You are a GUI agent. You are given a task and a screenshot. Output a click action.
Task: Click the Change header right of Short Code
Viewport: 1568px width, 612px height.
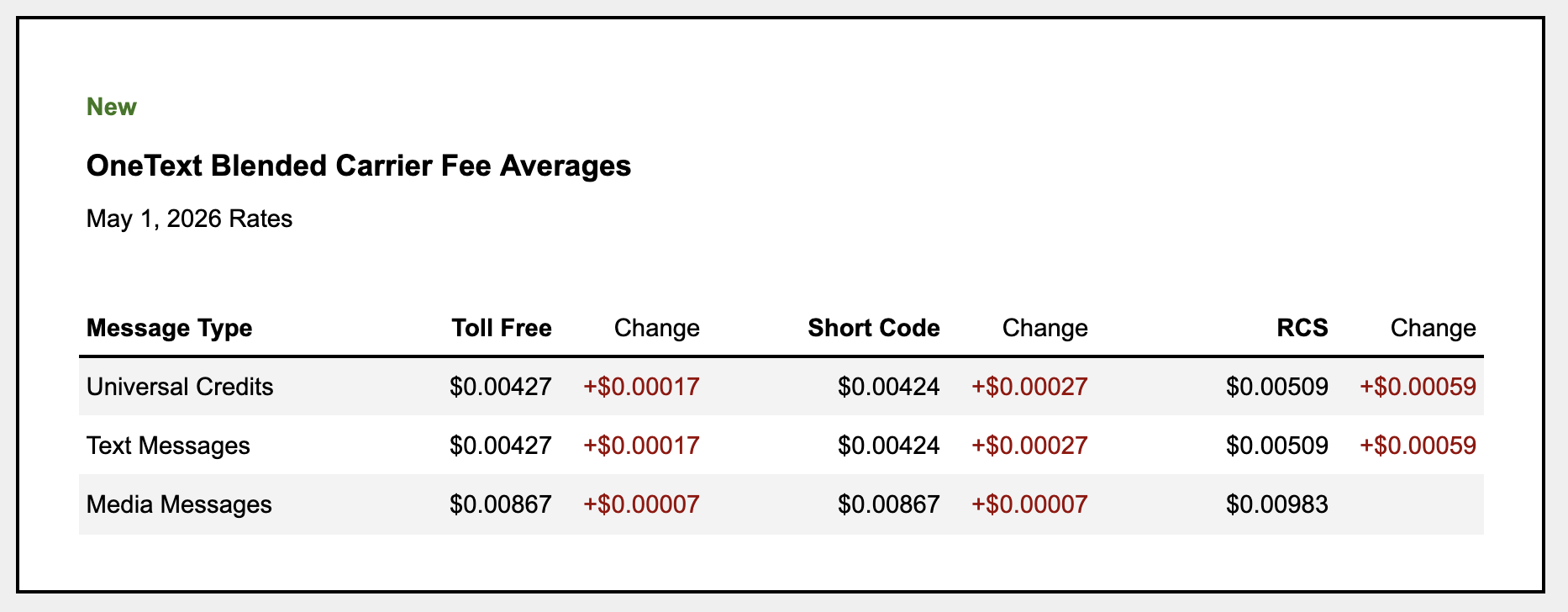(x=1045, y=327)
